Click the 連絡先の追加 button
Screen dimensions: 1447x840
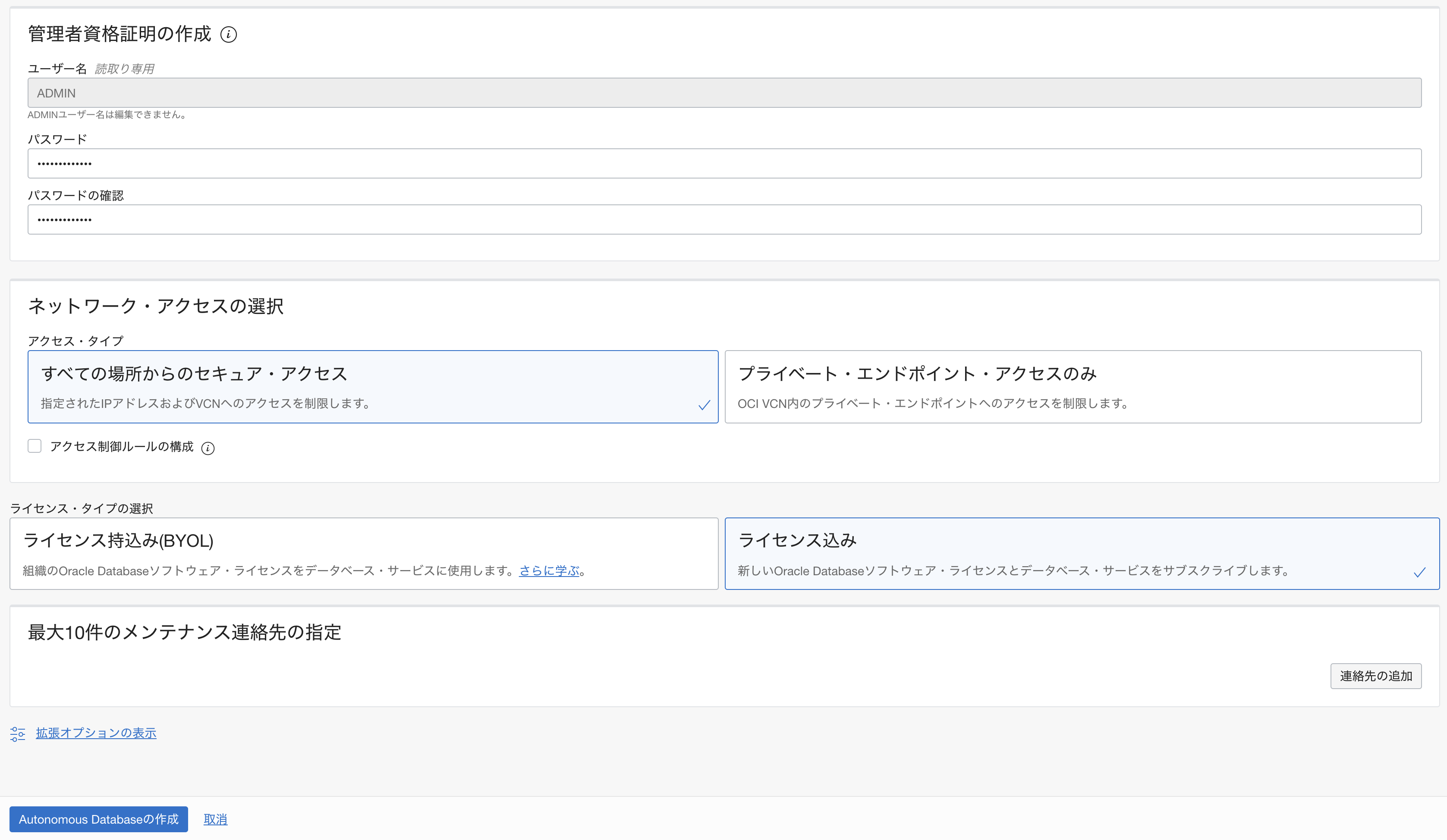pos(1376,676)
